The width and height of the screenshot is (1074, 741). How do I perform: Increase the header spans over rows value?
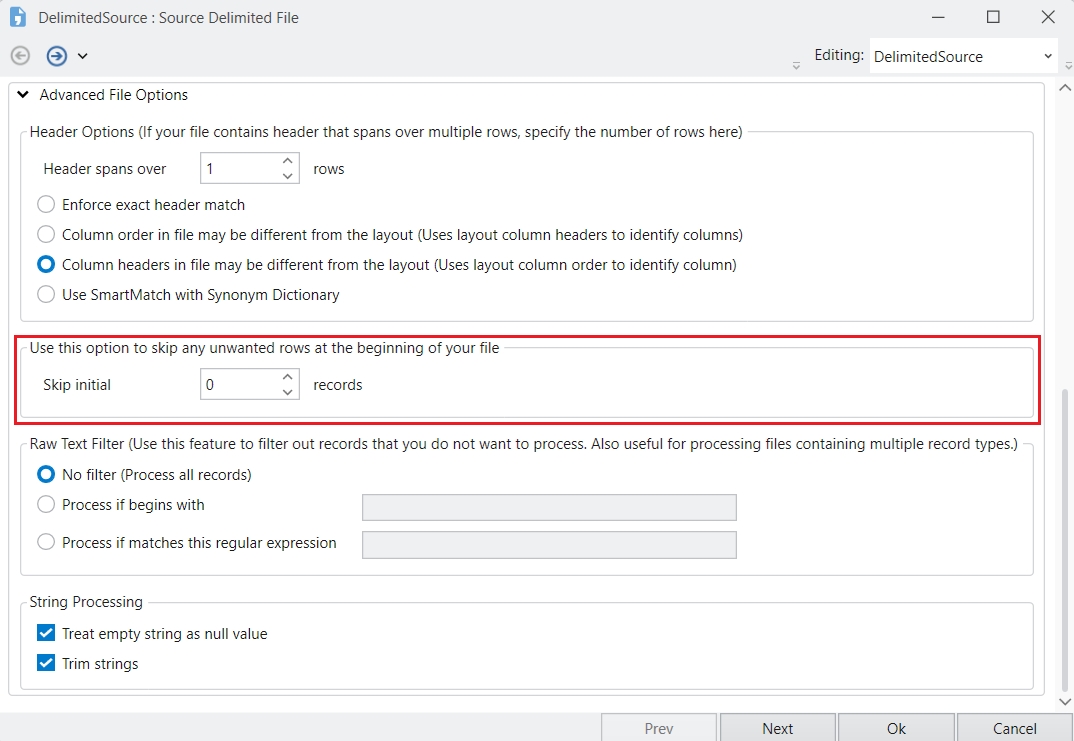(x=288, y=161)
